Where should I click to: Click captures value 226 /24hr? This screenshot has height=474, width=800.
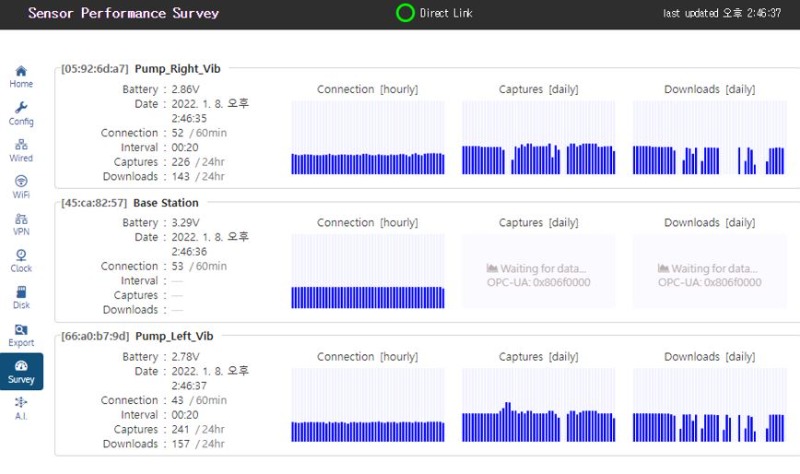tap(198, 162)
